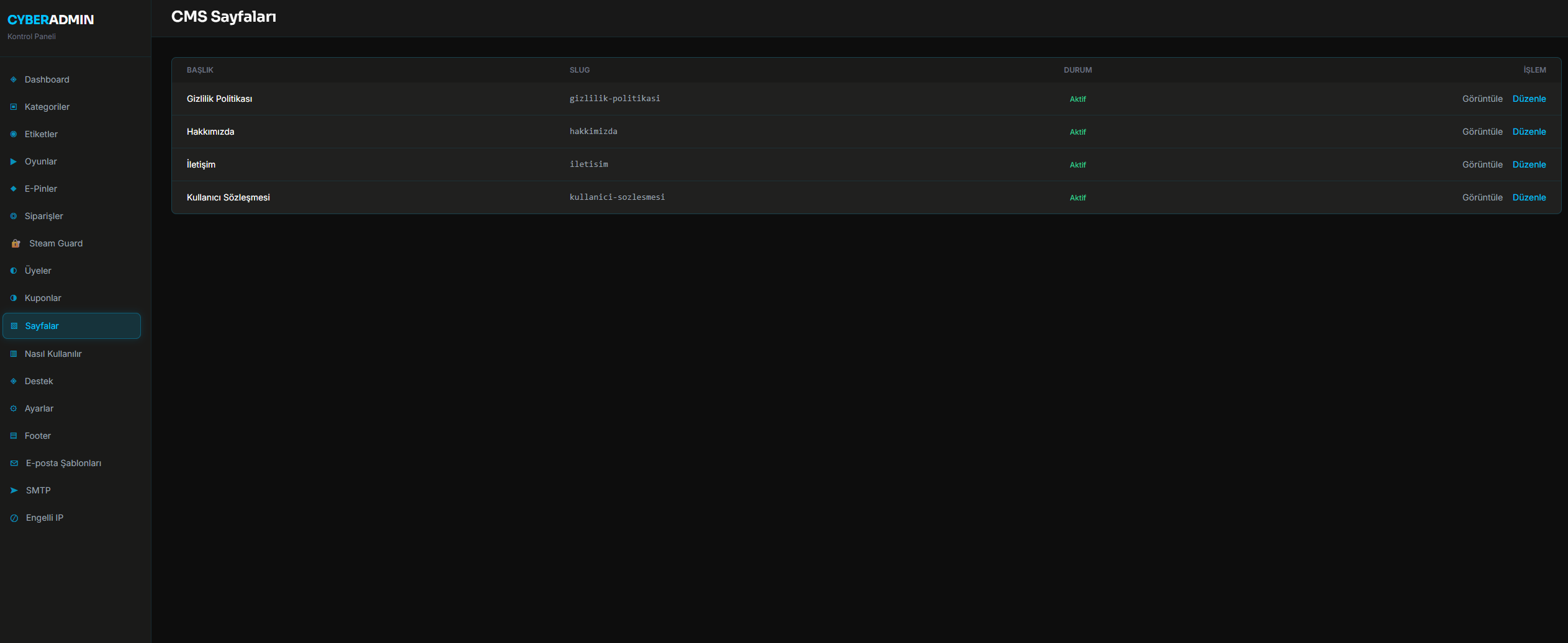Viewport: 1568px width, 643px height.
Task: Click the SLUG column header
Action: (580, 70)
